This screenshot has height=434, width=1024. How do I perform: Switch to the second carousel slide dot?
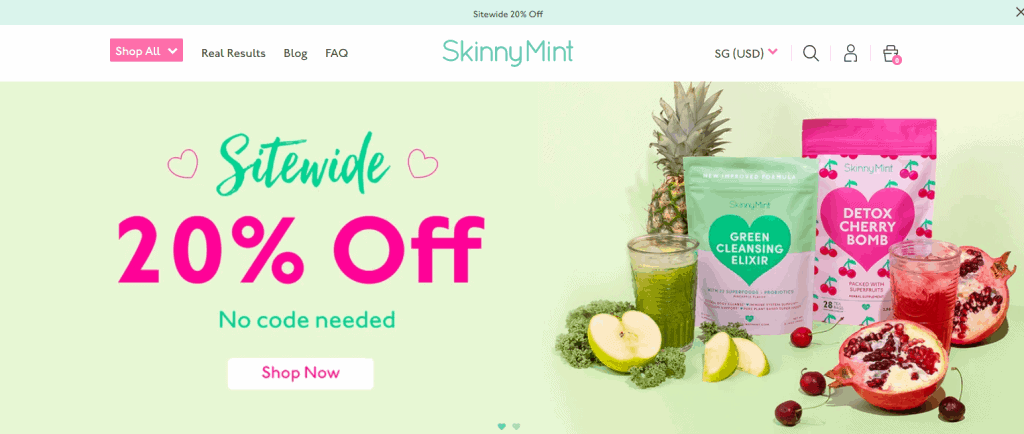click(516, 426)
